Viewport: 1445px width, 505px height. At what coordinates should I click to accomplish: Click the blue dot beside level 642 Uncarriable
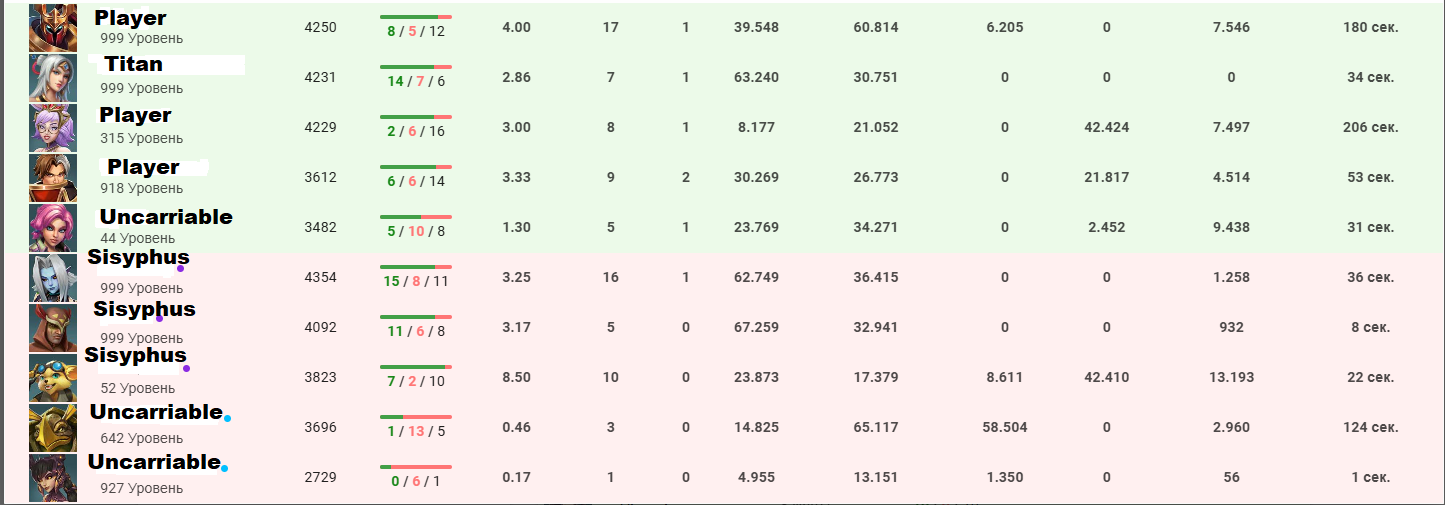click(228, 418)
